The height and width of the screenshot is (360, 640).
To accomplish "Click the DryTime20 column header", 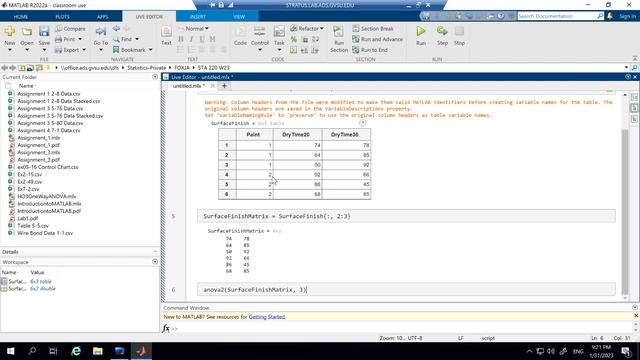I will (296, 134).
